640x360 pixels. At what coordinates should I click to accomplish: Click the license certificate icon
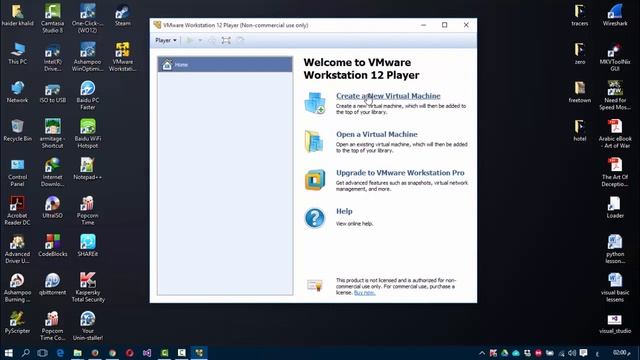pos(315,284)
